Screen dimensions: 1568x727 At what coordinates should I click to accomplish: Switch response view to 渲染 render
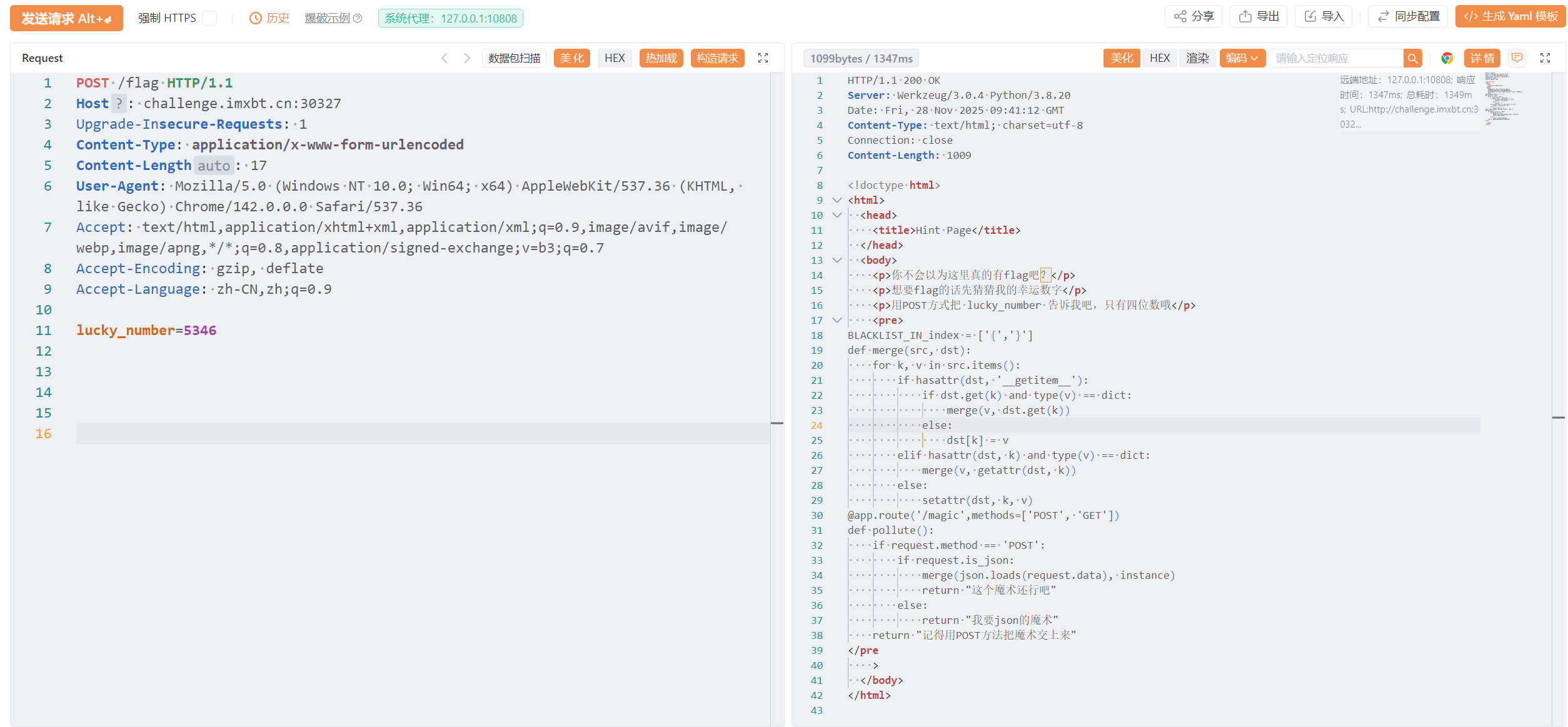click(1197, 58)
